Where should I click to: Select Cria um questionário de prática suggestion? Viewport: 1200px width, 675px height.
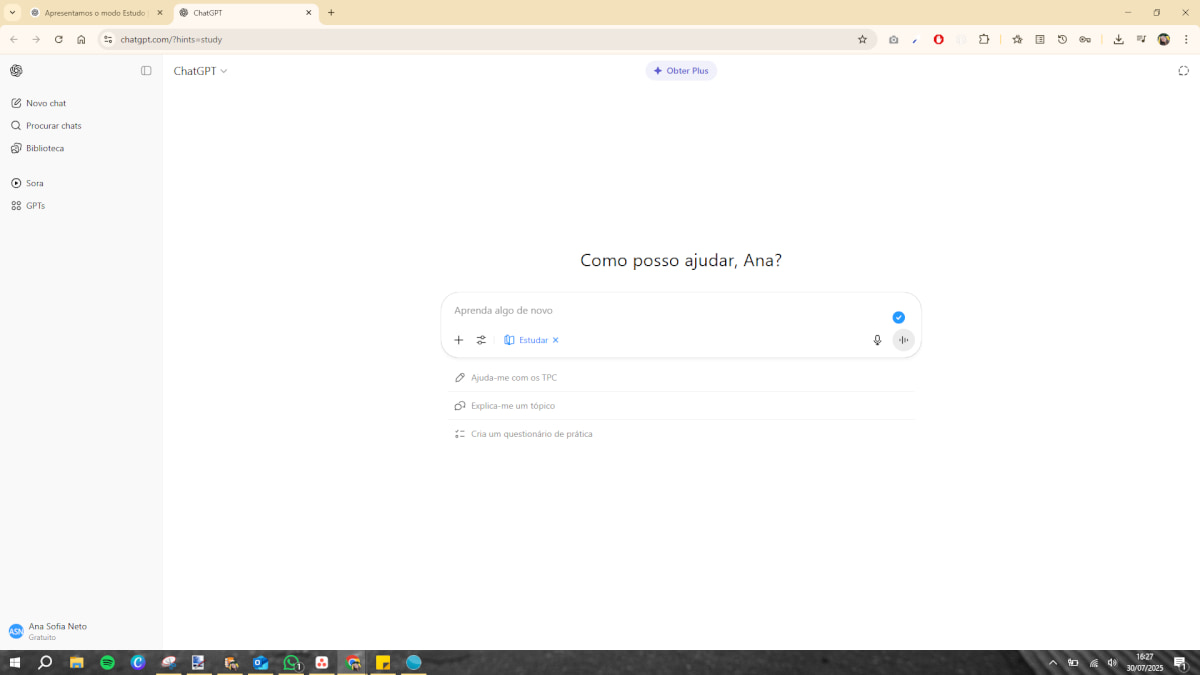coord(531,434)
